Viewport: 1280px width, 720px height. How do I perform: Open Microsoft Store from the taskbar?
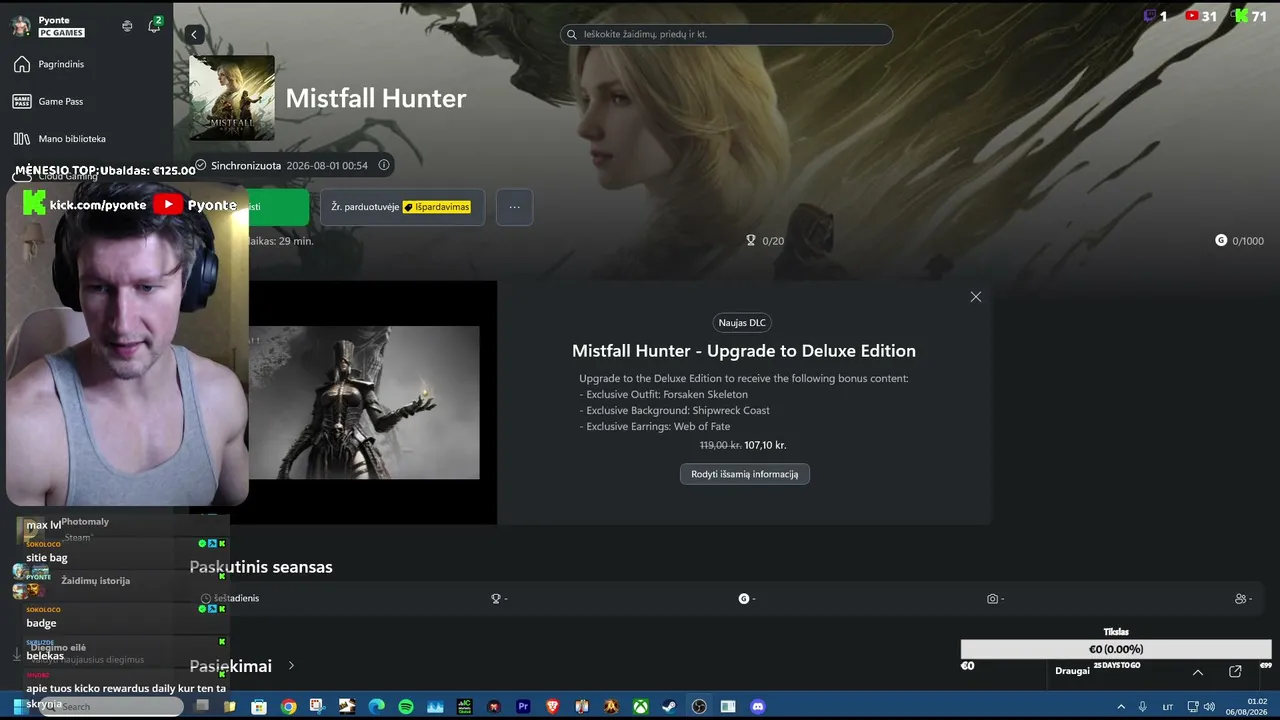point(259,707)
